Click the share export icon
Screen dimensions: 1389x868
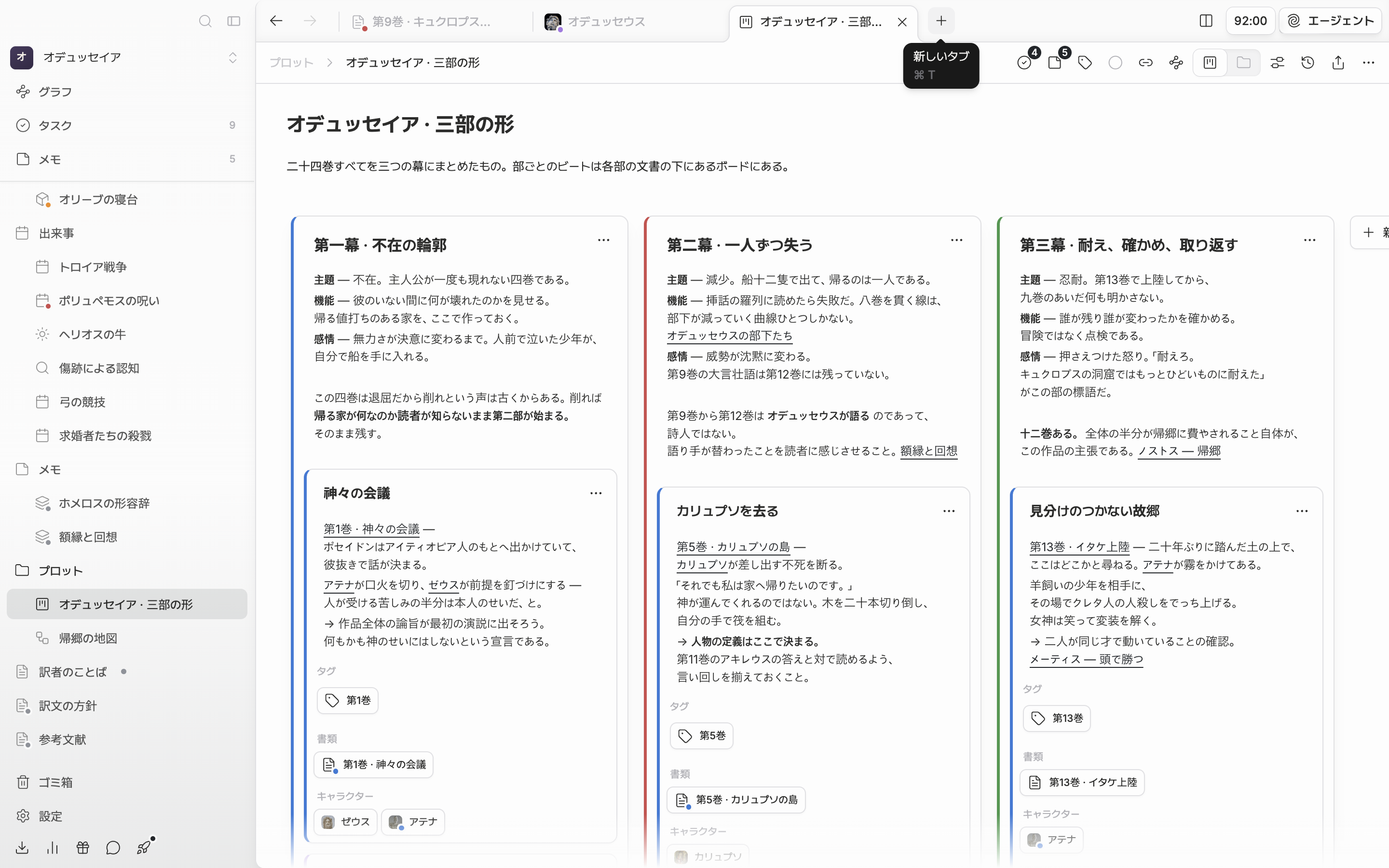(x=1338, y=63)
